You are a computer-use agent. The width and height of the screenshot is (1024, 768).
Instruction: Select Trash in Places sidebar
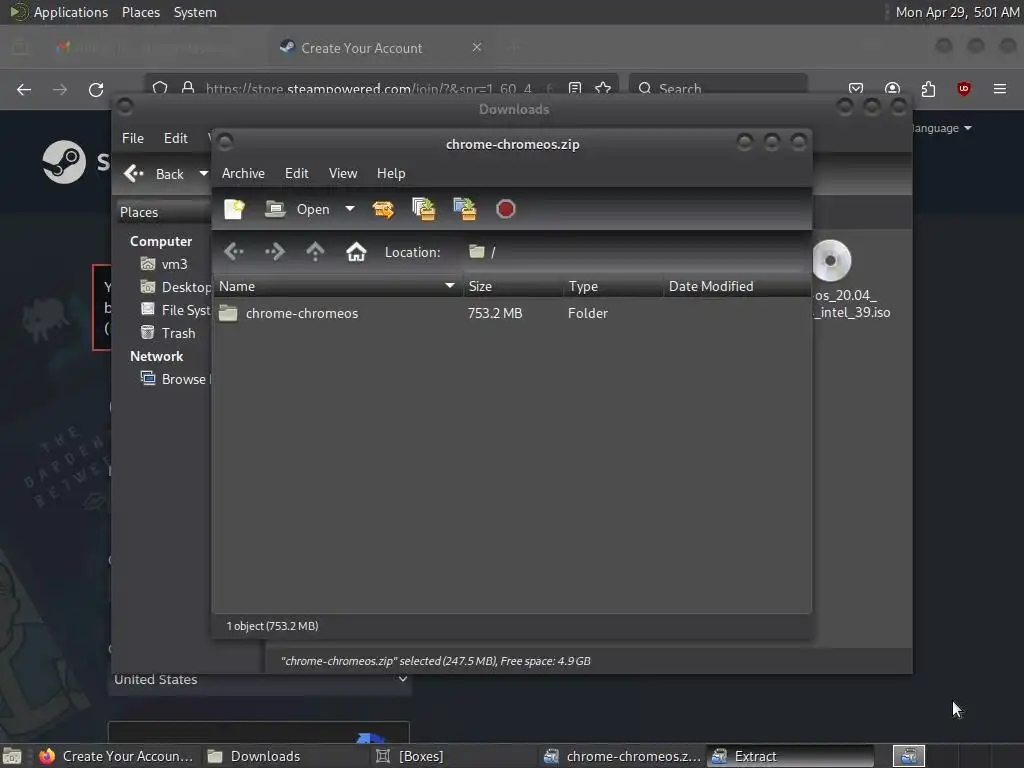[168, 333]
